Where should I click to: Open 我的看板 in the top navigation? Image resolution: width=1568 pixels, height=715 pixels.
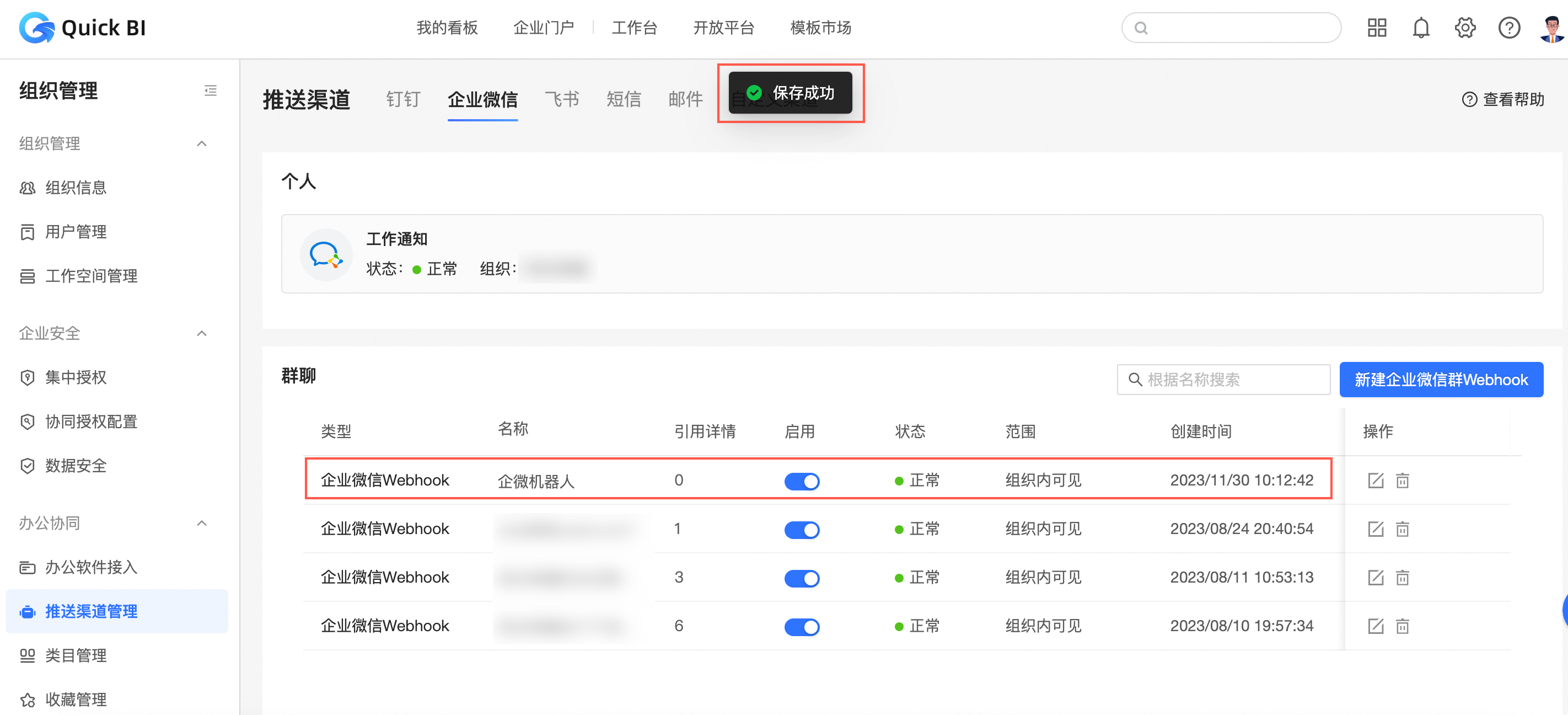(447, 28)
